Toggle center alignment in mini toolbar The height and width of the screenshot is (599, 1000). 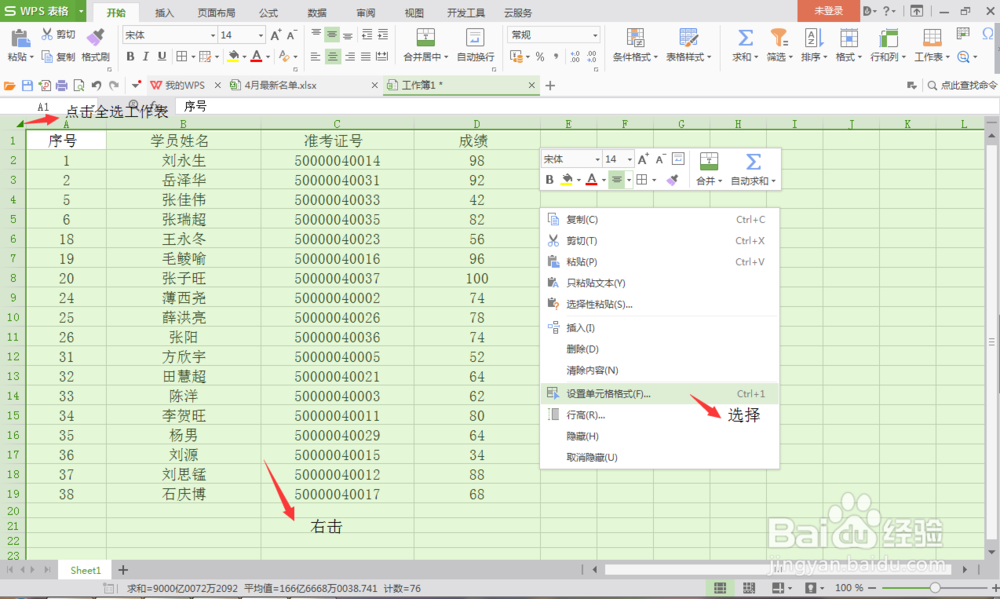coord(616,180)
